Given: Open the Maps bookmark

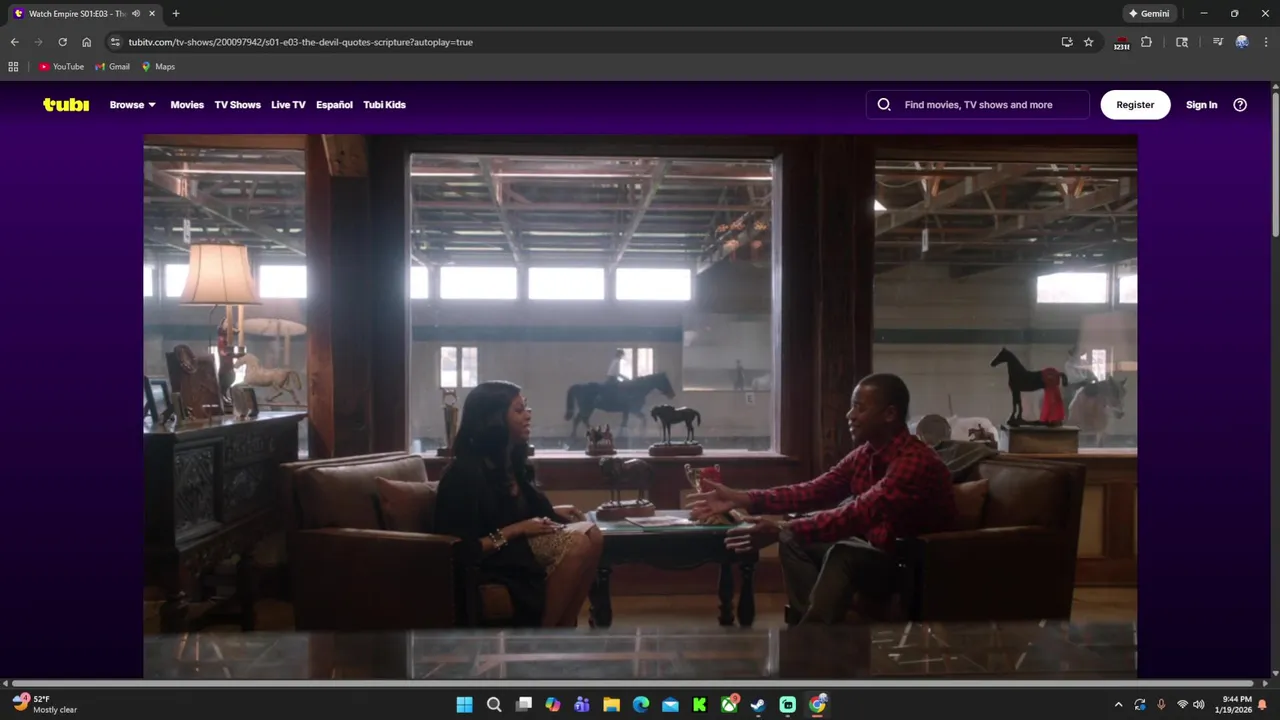Looking at the screenshot, I should pyautogui.click(x=158, y=66).
